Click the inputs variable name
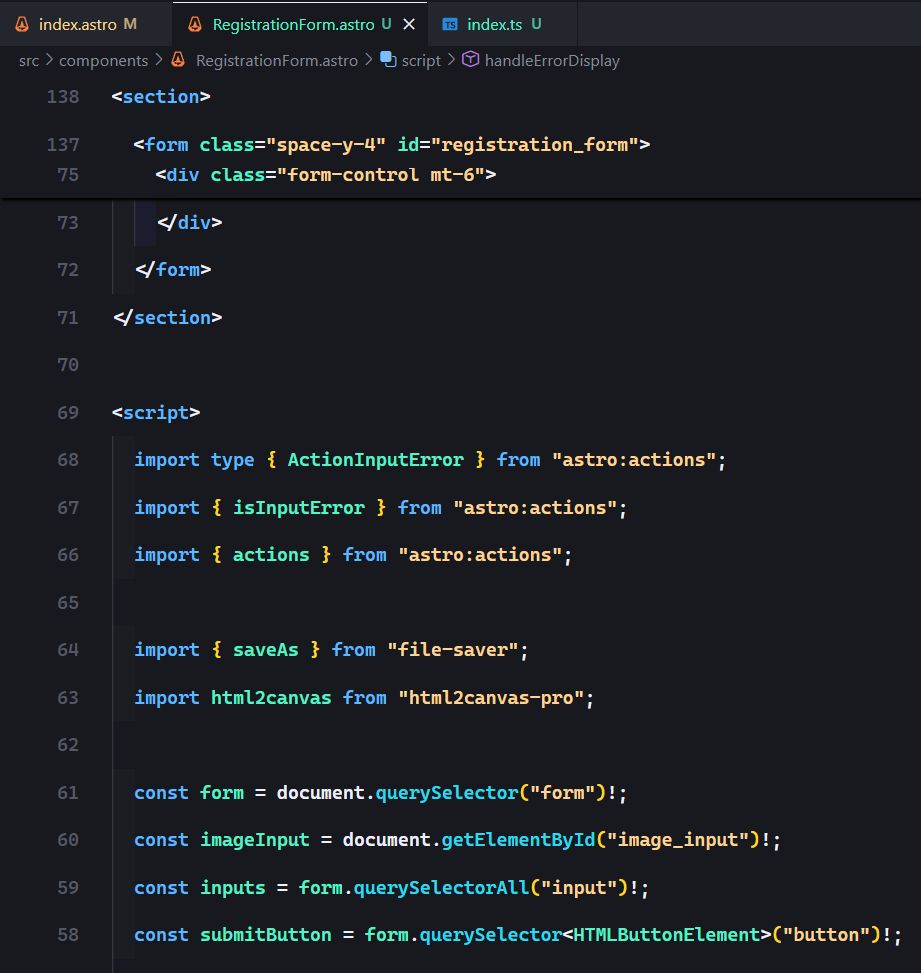 coord(233,888)
